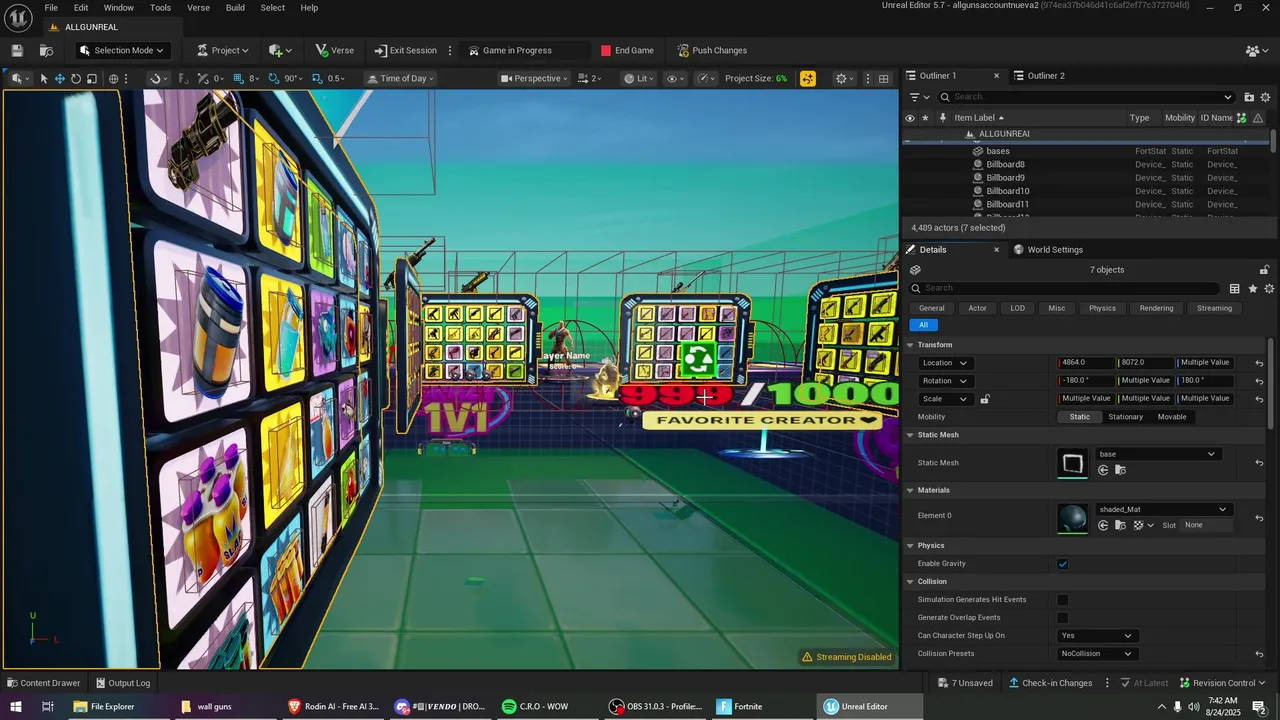
Task: Open the Build menu
Action: point(235,7)
